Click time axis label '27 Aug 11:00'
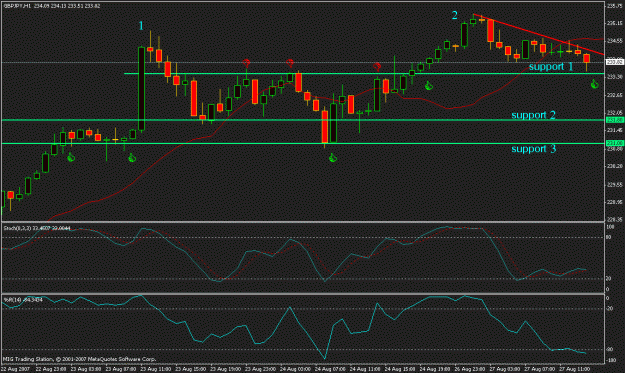Image resolution: width=625 pixels, height=373 pixels. tap(574, 369)
